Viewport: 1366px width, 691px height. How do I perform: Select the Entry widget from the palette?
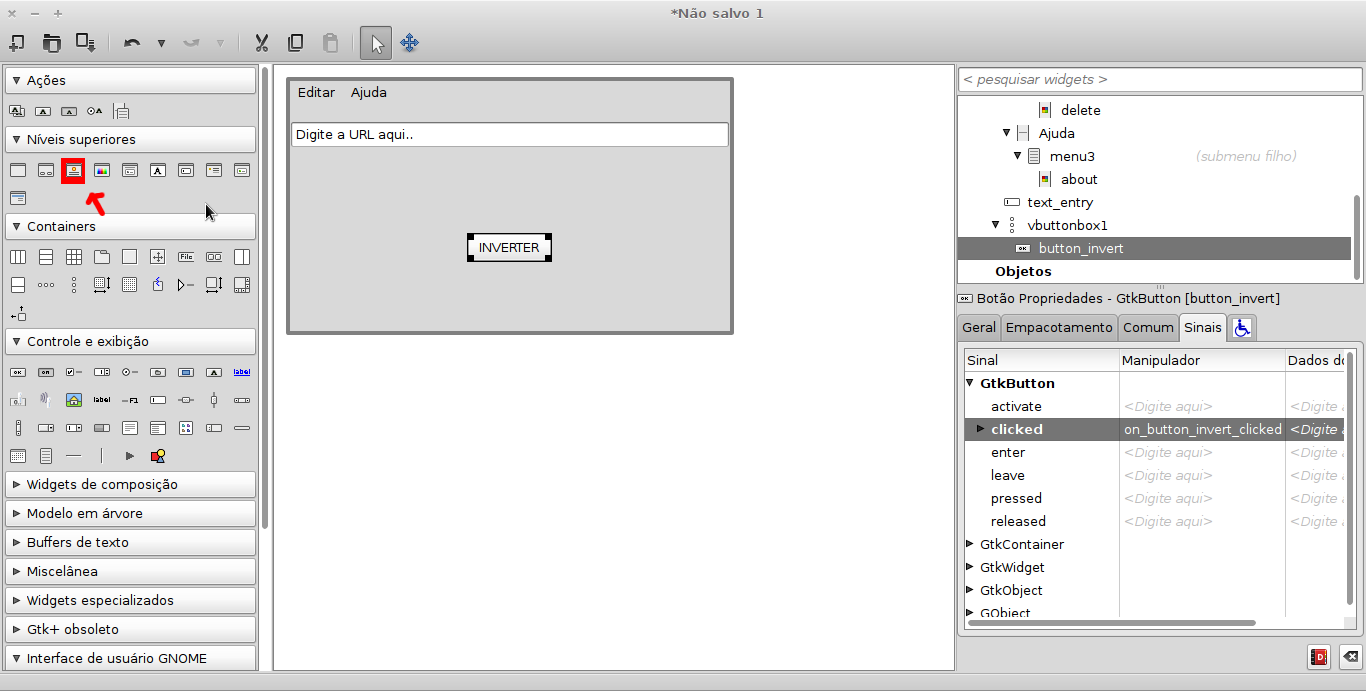click(158, 400)
